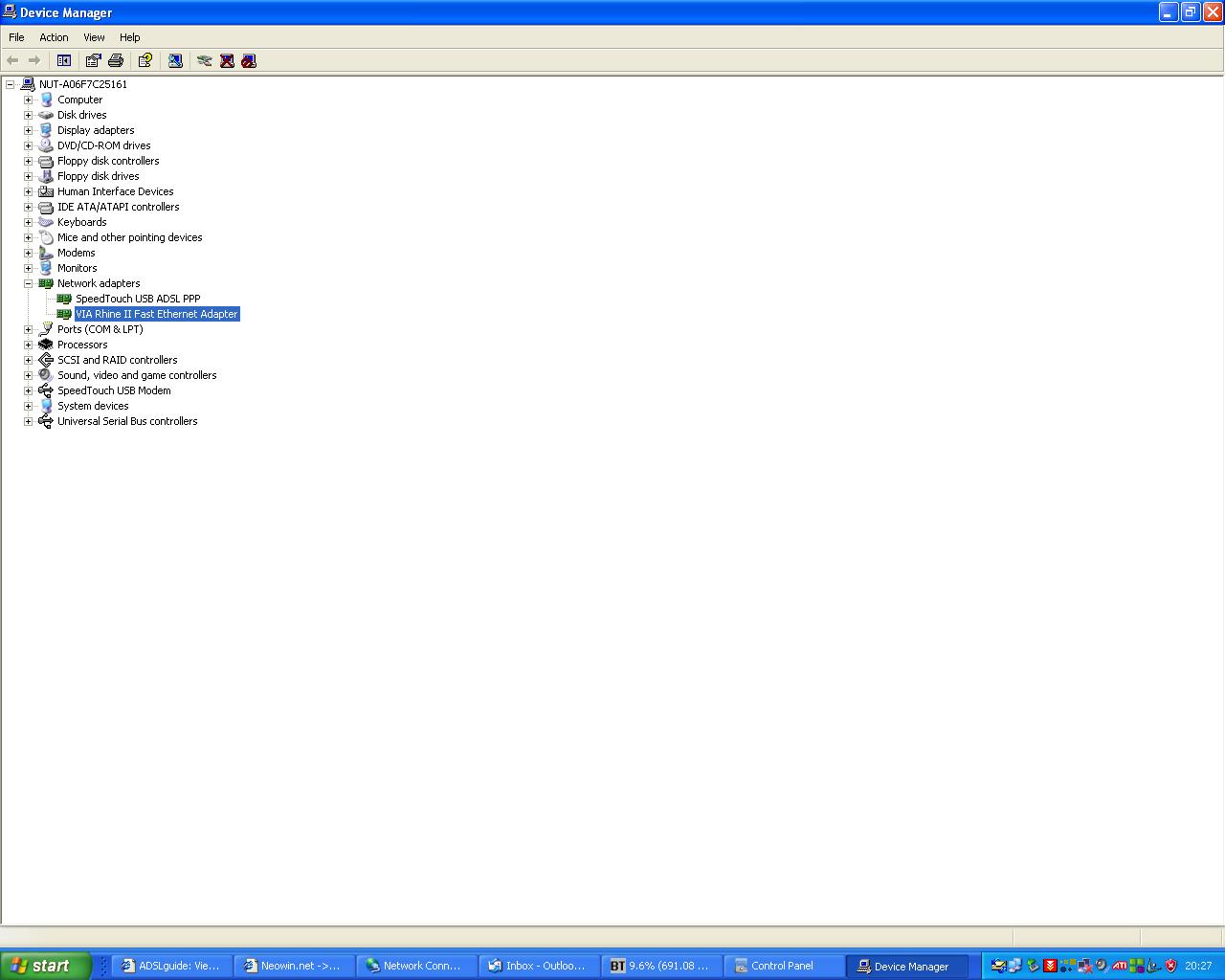Expand the SpeedTouch USB Modem category
1225x980 pixels.
(x=28, y=390)
